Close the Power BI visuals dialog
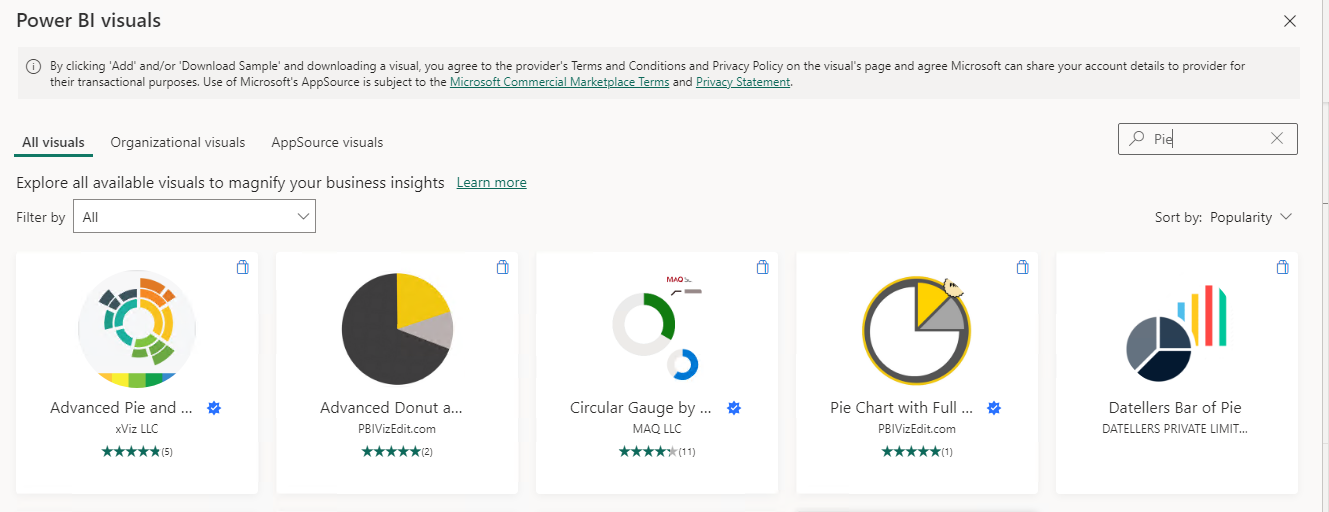The image size is (1329, 512). (1290, 21)
